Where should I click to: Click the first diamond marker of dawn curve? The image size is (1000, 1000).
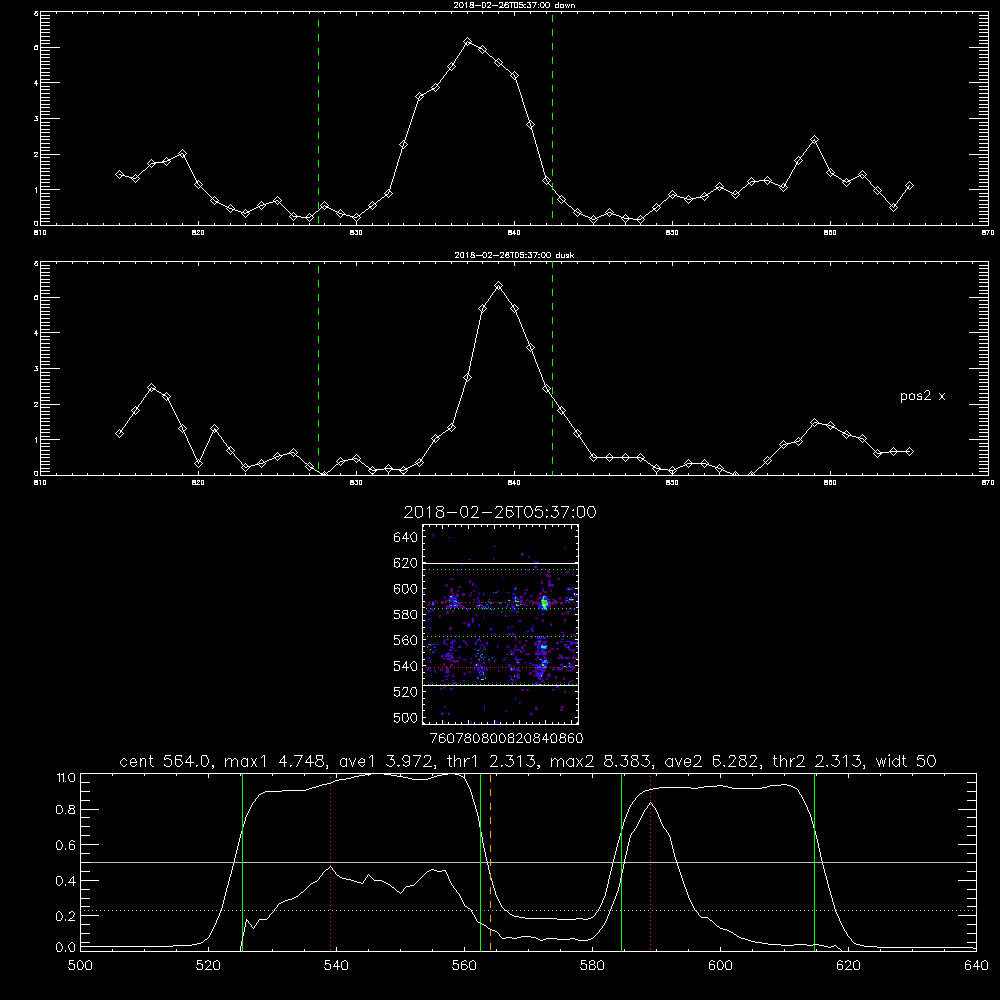click(x=119, y=174)
